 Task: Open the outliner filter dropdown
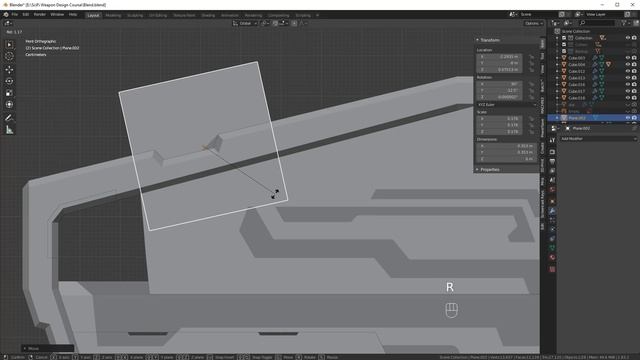[x=625, y=23]
